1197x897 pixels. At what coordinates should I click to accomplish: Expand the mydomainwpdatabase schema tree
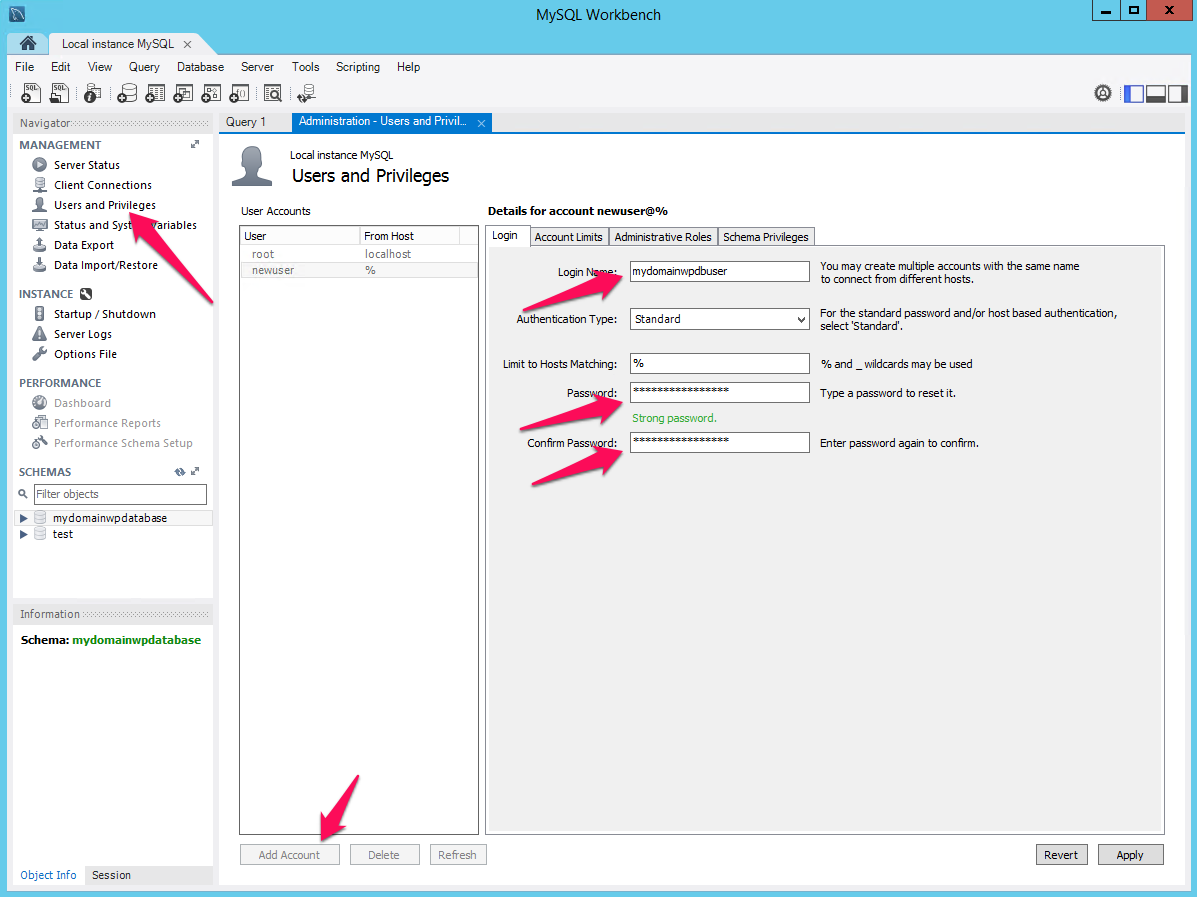coord(24,518)
